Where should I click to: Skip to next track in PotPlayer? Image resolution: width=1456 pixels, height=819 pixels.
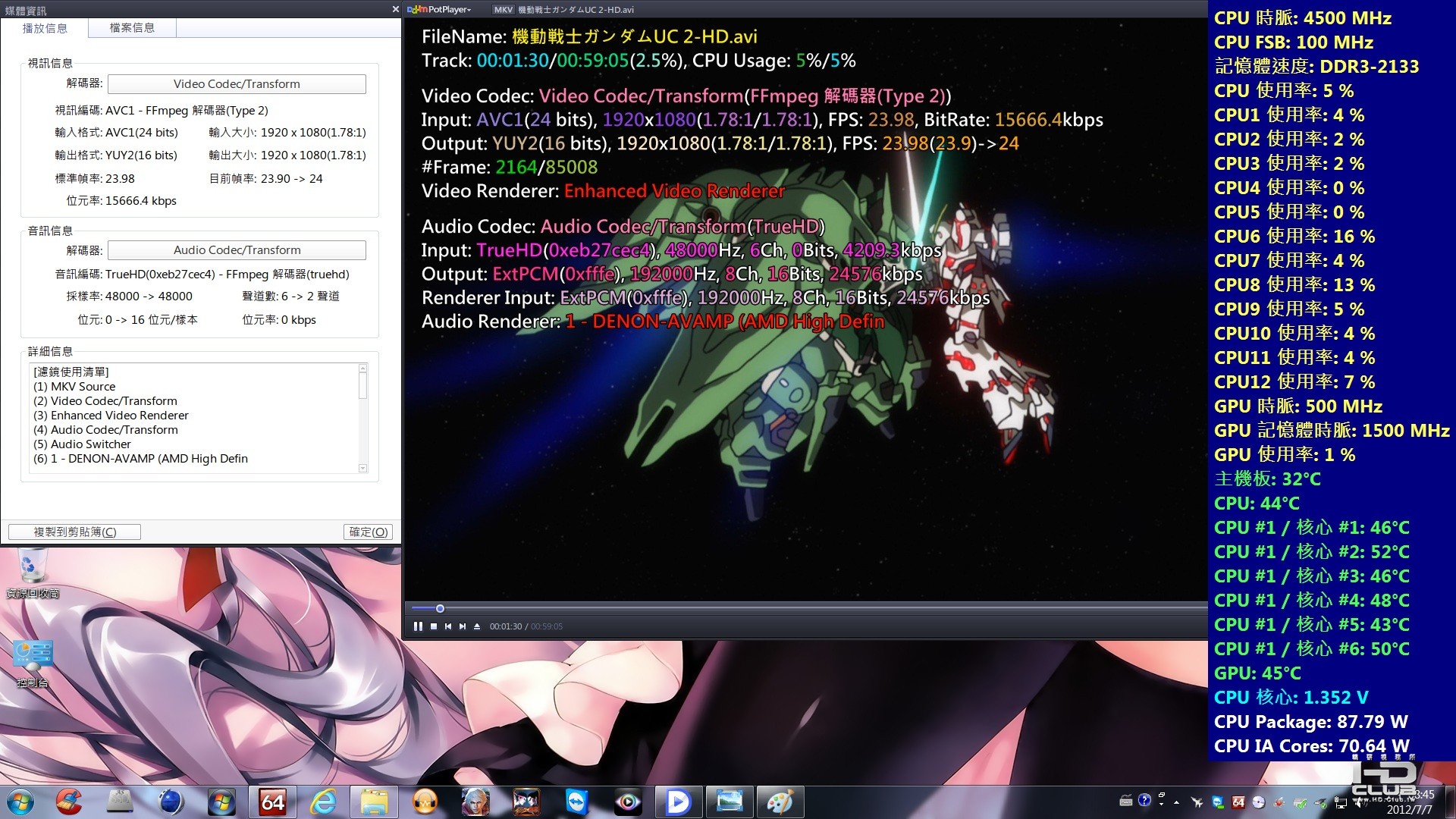click(463, 626)
